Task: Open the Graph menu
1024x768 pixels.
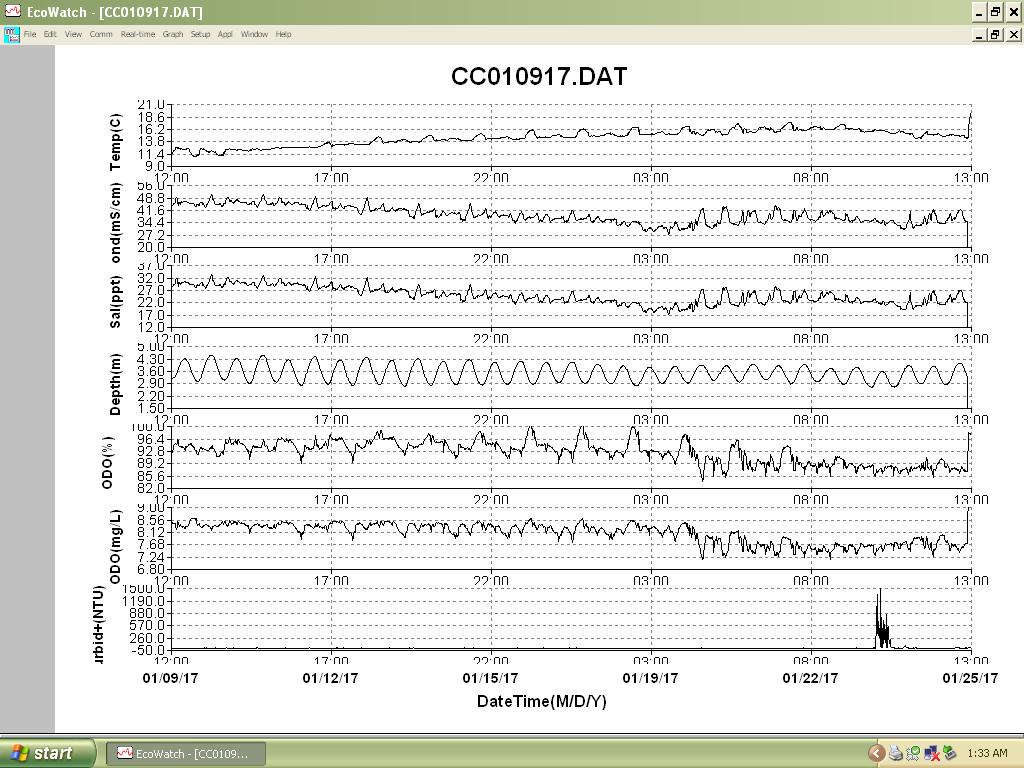Action: tap(173, 35)
